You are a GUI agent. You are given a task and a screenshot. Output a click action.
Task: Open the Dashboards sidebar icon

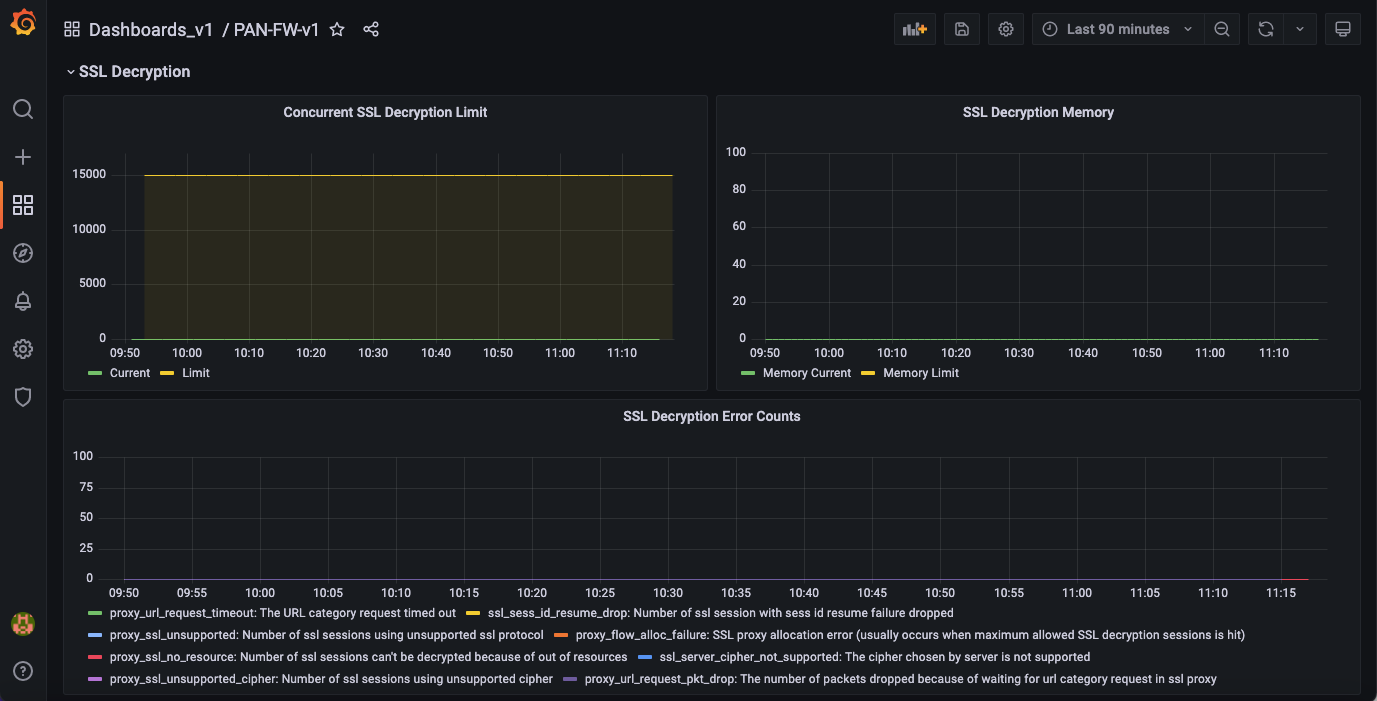pos(23,205)
